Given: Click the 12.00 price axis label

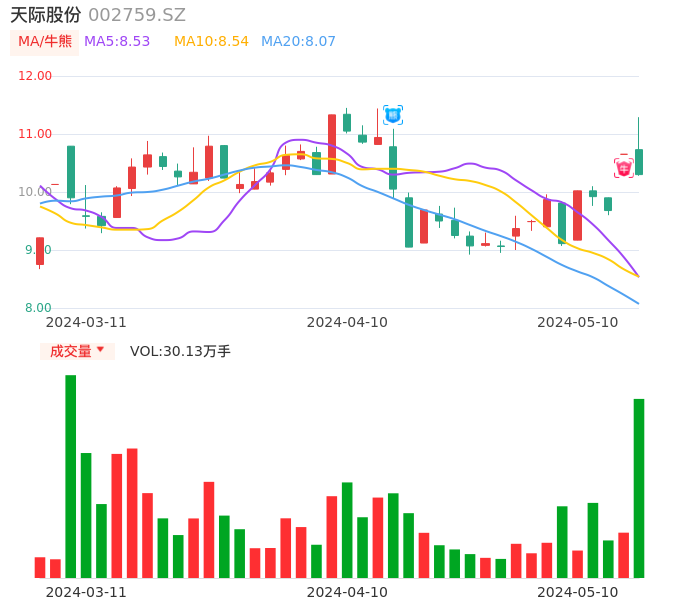Looking at the screenshot, I should point(35,76).
